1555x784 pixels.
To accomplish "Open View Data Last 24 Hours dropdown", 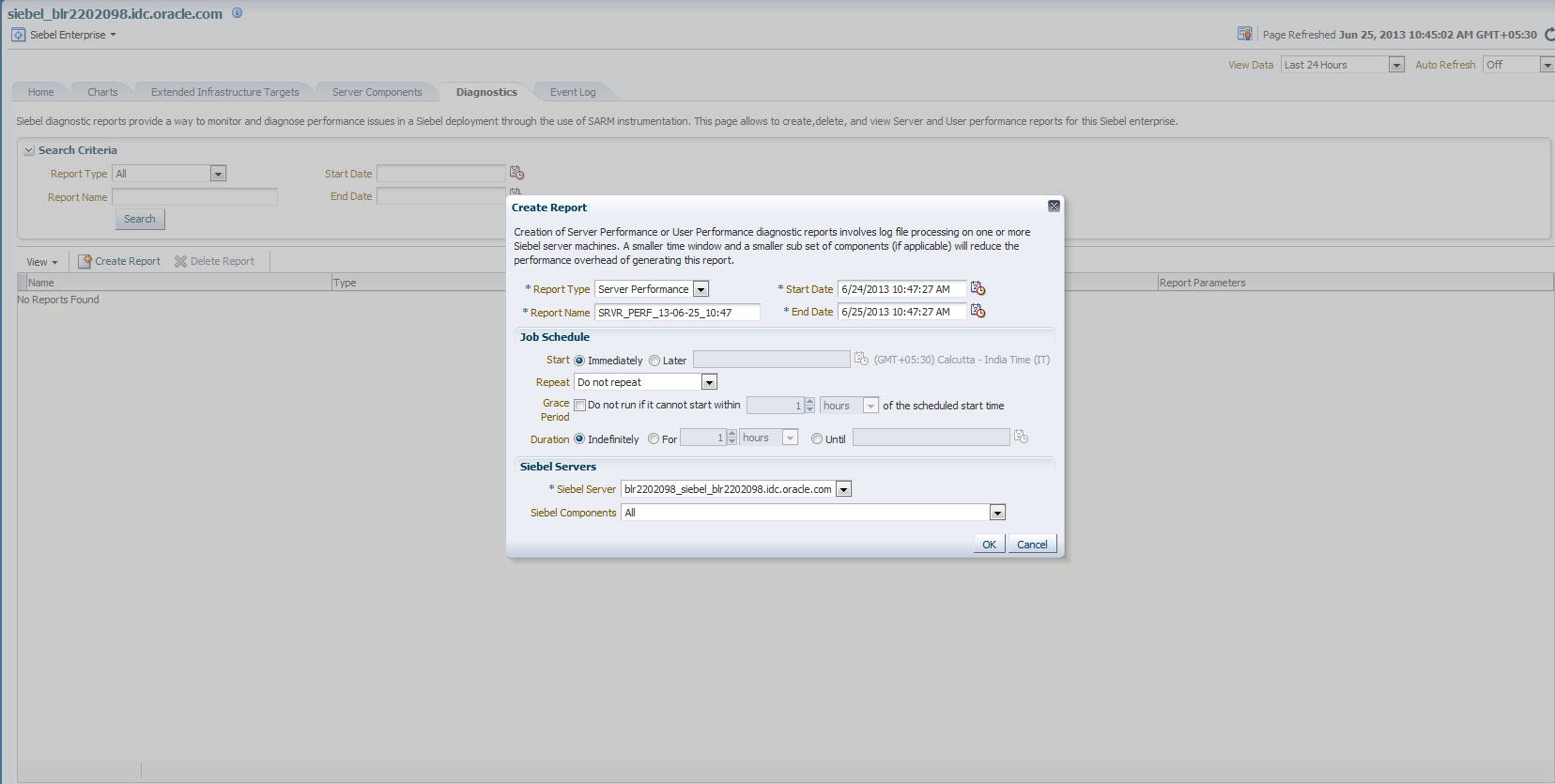I will (x=1396, y=65).
